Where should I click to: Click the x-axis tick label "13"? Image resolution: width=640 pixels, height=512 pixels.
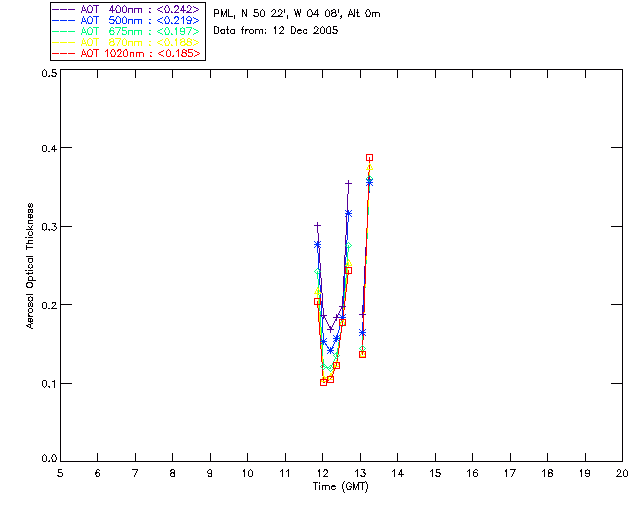point(360,473)
